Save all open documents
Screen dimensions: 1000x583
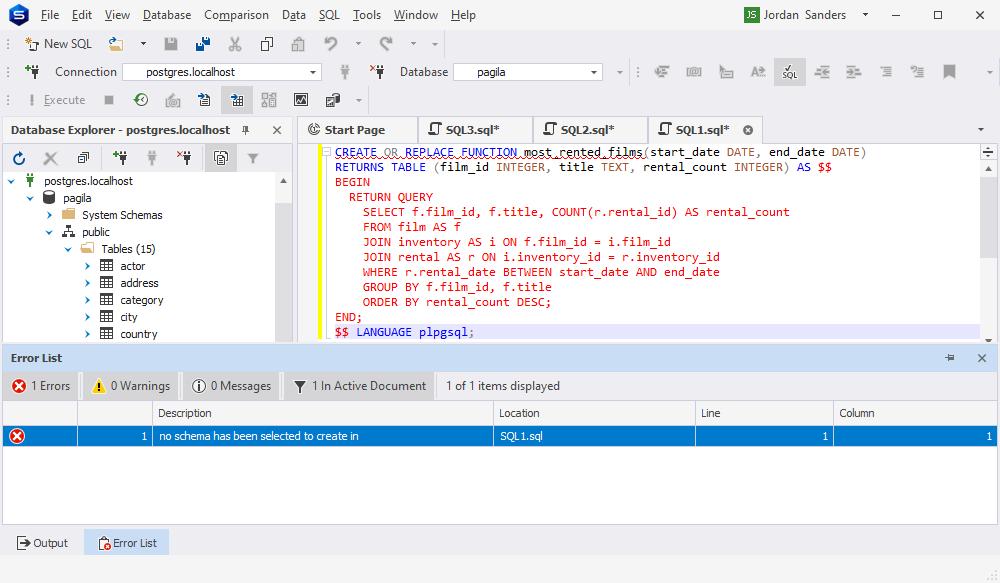[202, 44]
